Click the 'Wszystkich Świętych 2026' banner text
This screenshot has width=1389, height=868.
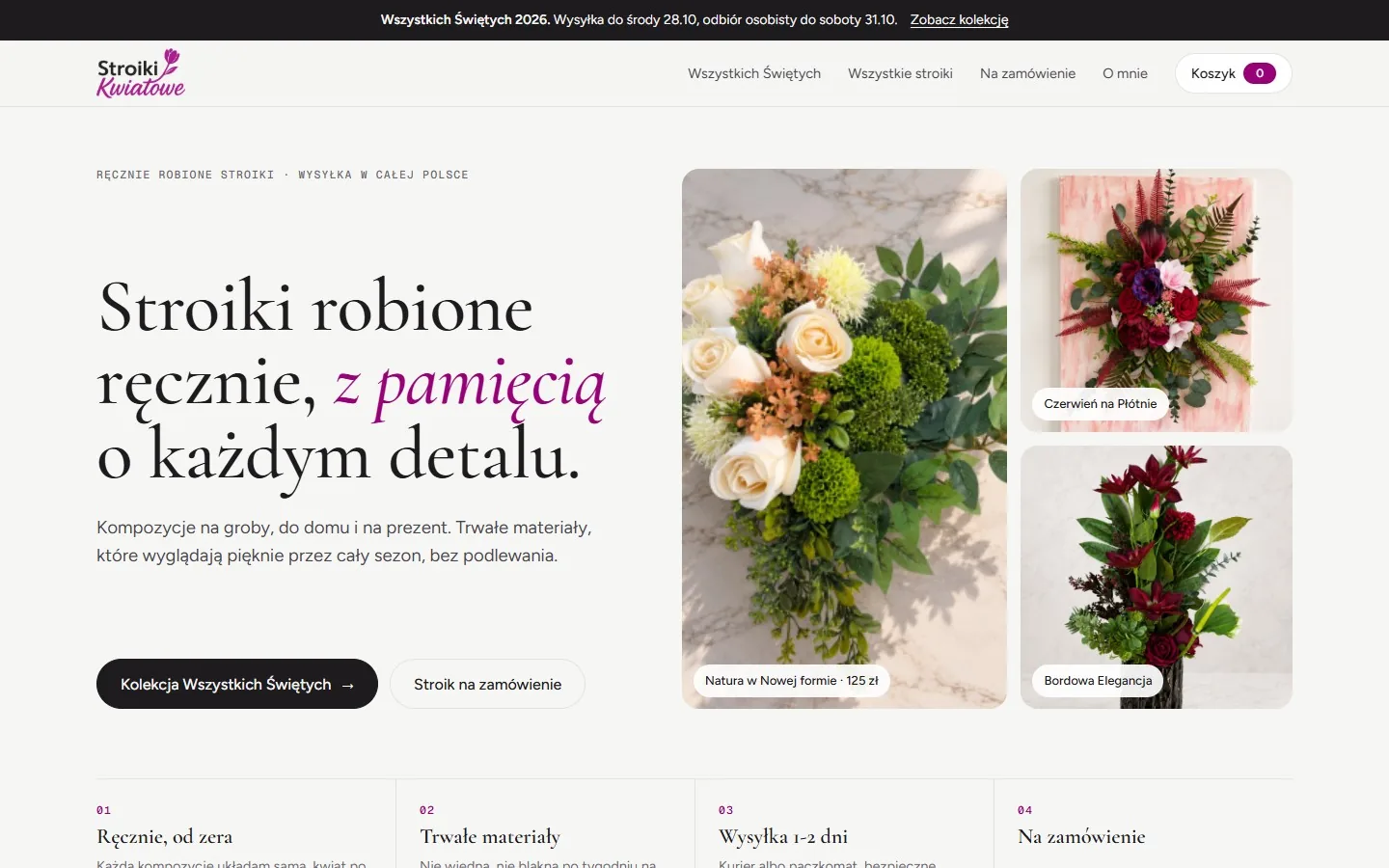click(x=465, y=19)
